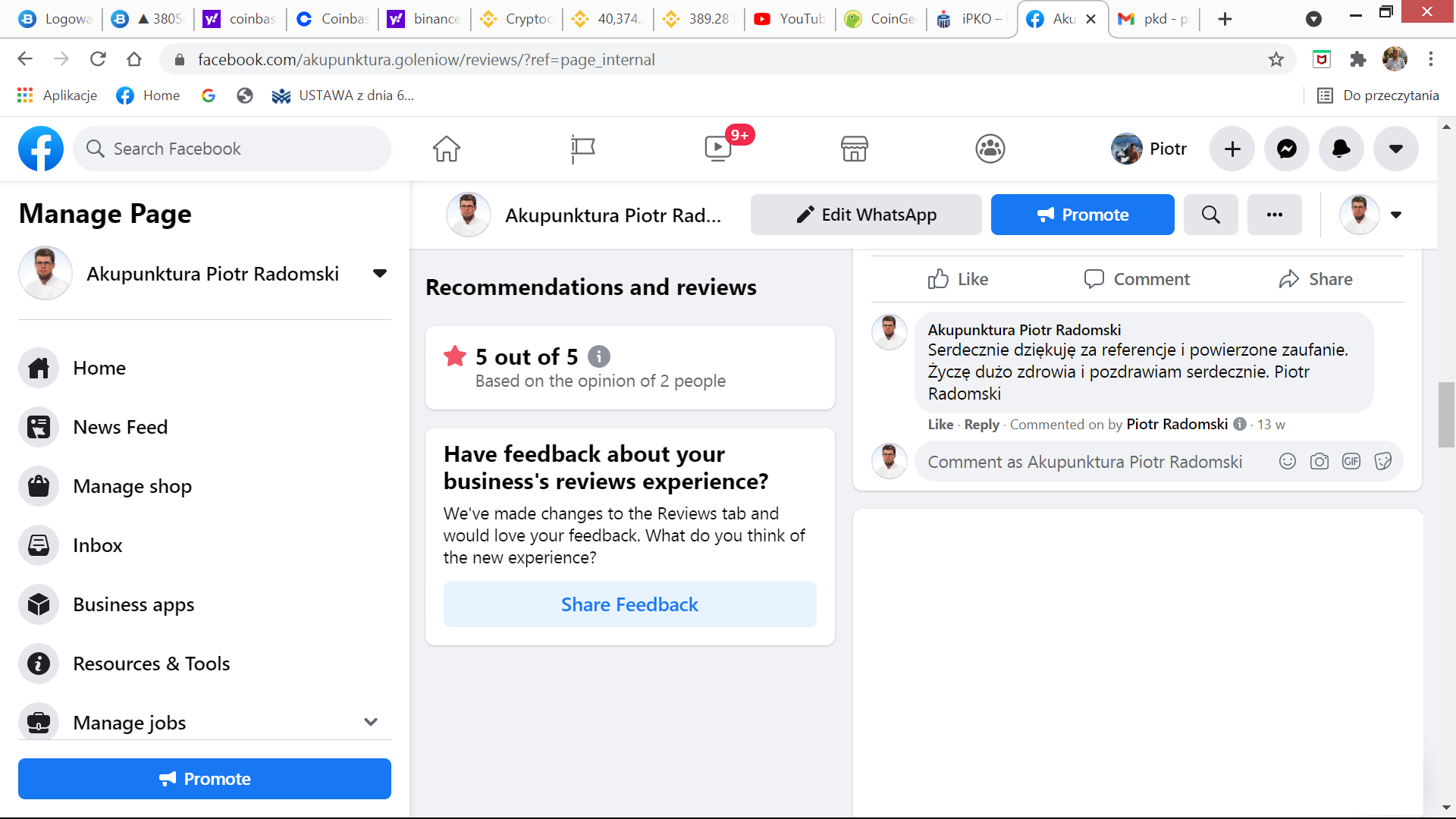
Task: Open Resources & Tools in sidebar
Action: click(205, 664)
